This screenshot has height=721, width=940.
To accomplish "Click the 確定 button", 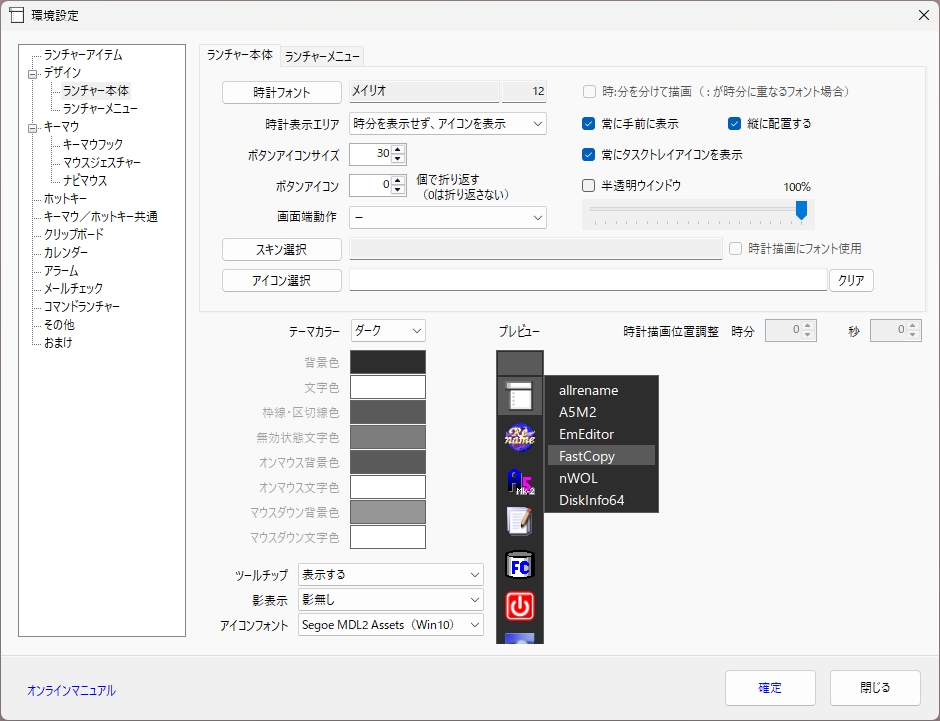I will tap(770, 687).
